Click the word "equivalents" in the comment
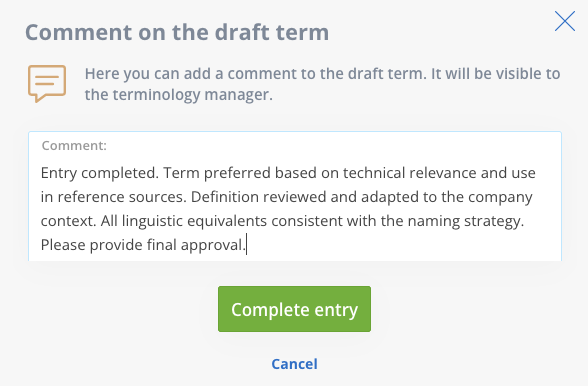 click(x=227, y=221)
